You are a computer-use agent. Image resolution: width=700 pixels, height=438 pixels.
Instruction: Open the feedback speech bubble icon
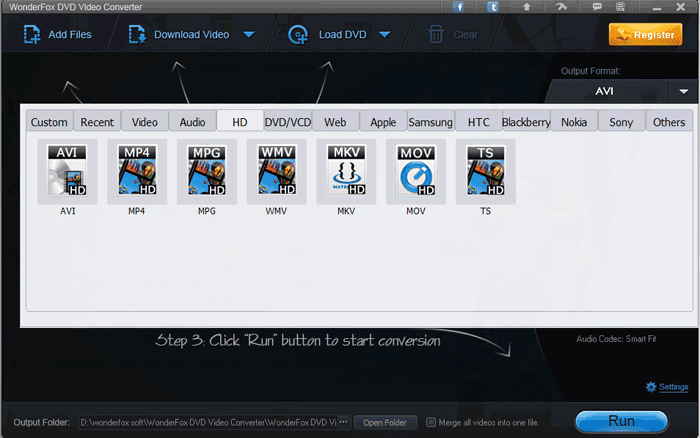(x=597, y=7)
